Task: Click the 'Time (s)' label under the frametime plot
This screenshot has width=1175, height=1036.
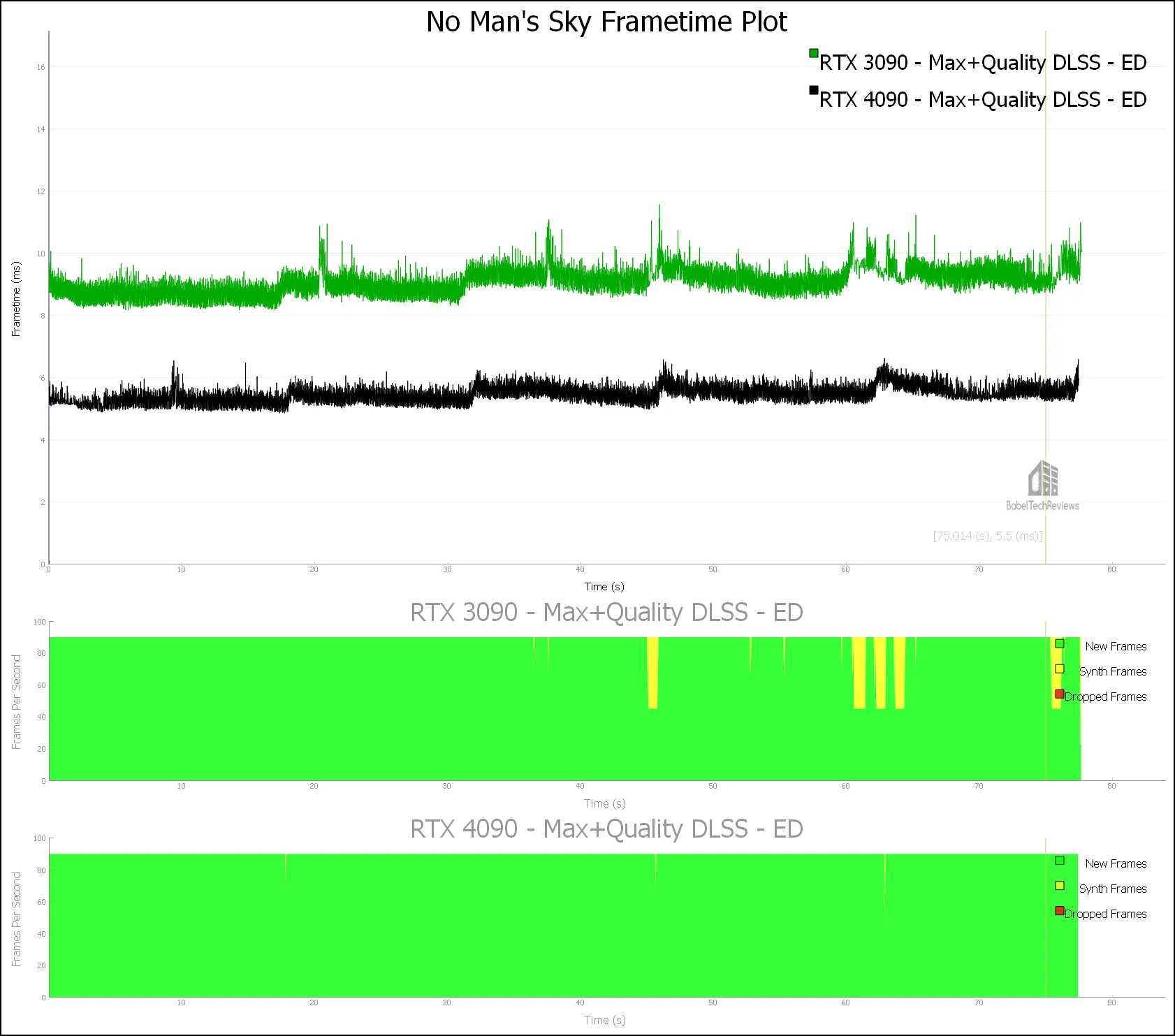Action: coord(604,587)
